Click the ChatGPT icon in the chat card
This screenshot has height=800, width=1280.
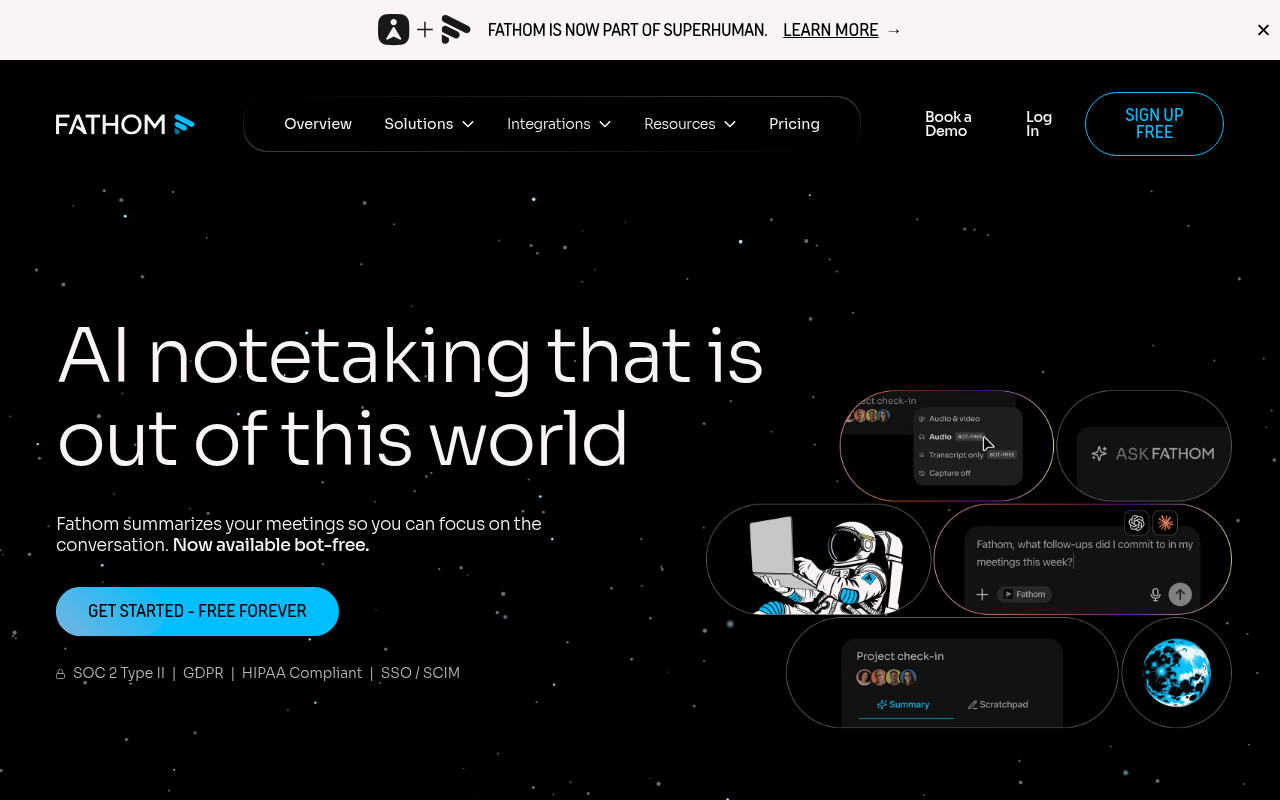(x=1136, y=522)
